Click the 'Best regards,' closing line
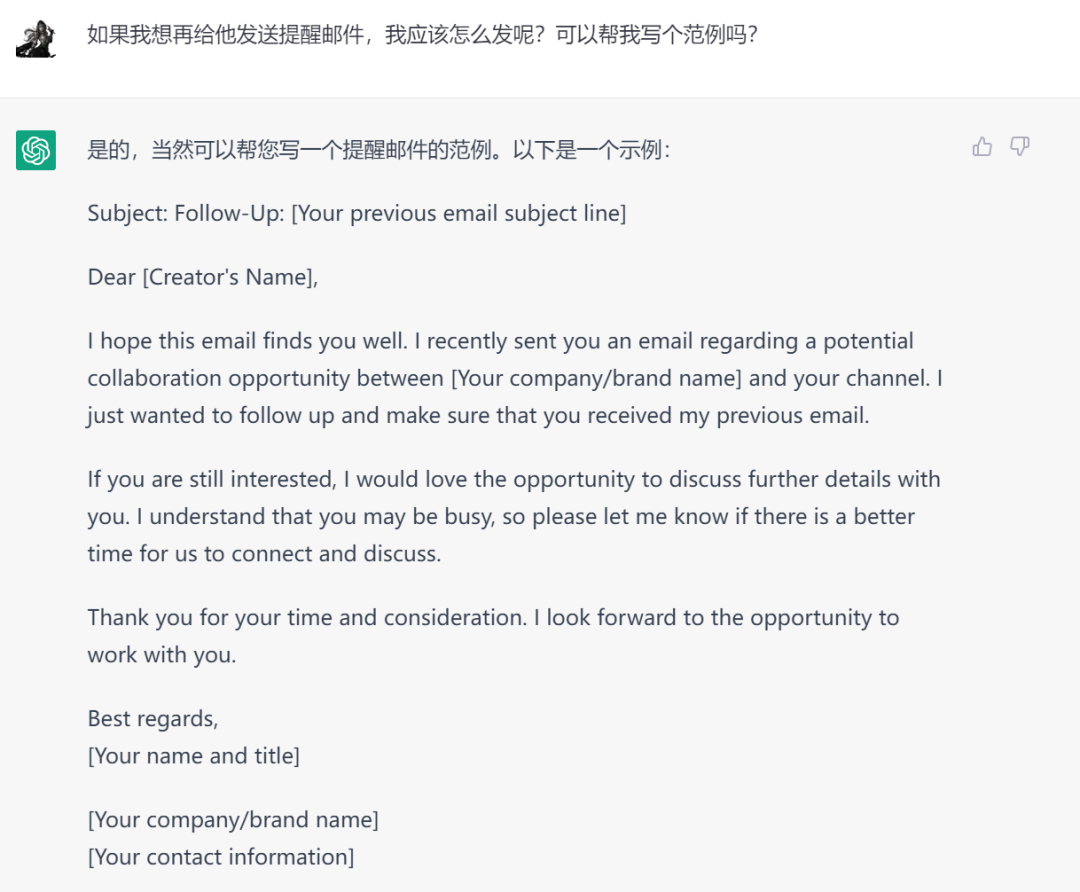The image size is (1080, 892). (x=153, y=719)
